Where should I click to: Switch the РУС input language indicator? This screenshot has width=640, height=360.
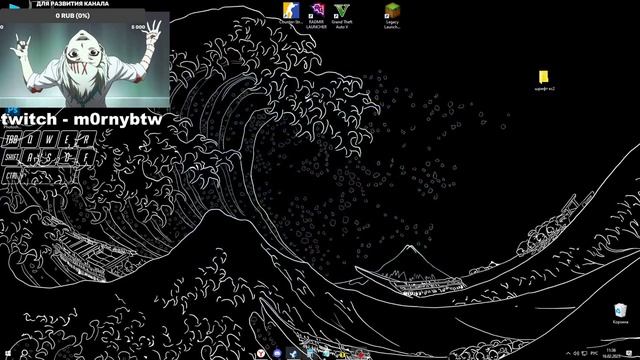[594, 353]
